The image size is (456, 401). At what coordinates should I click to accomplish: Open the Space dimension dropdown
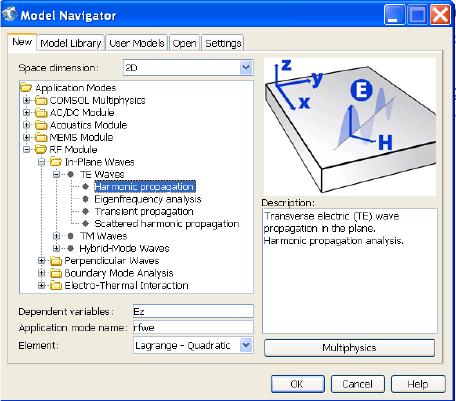(x=246, y=68)
